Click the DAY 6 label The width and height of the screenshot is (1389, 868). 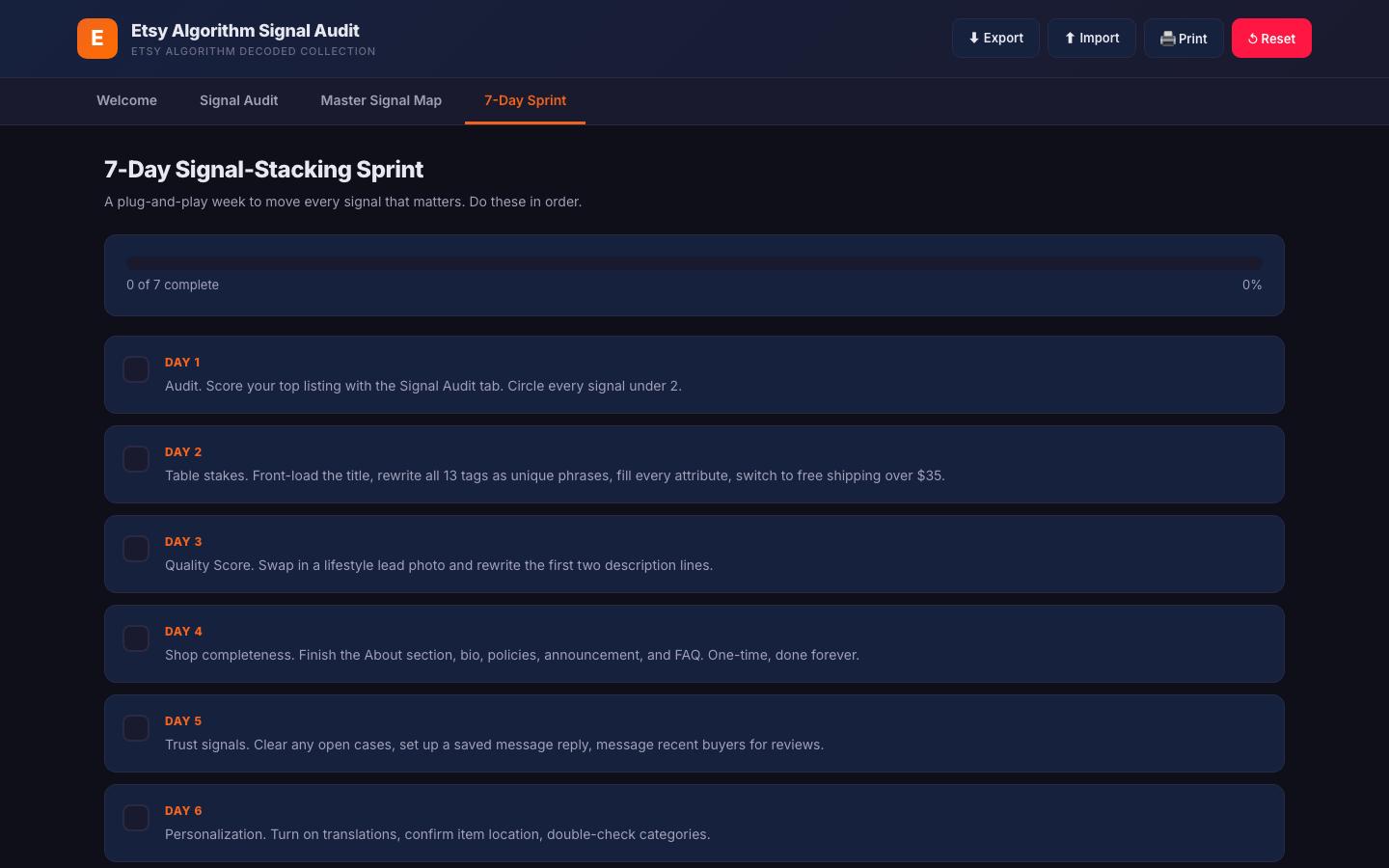point(183,810)
